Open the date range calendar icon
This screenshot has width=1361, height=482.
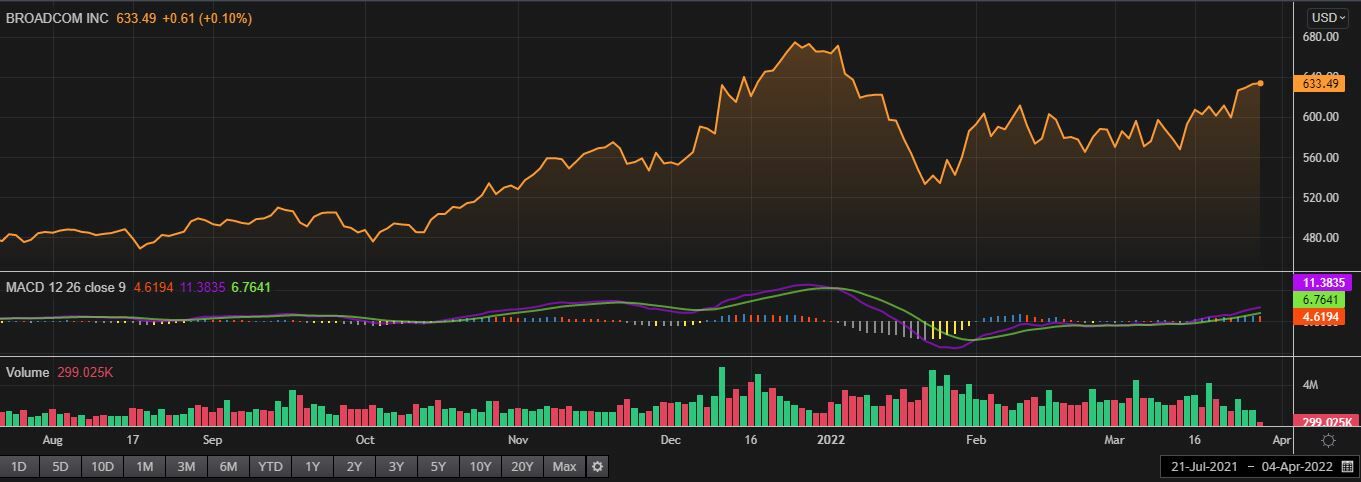coord(1347,467)
